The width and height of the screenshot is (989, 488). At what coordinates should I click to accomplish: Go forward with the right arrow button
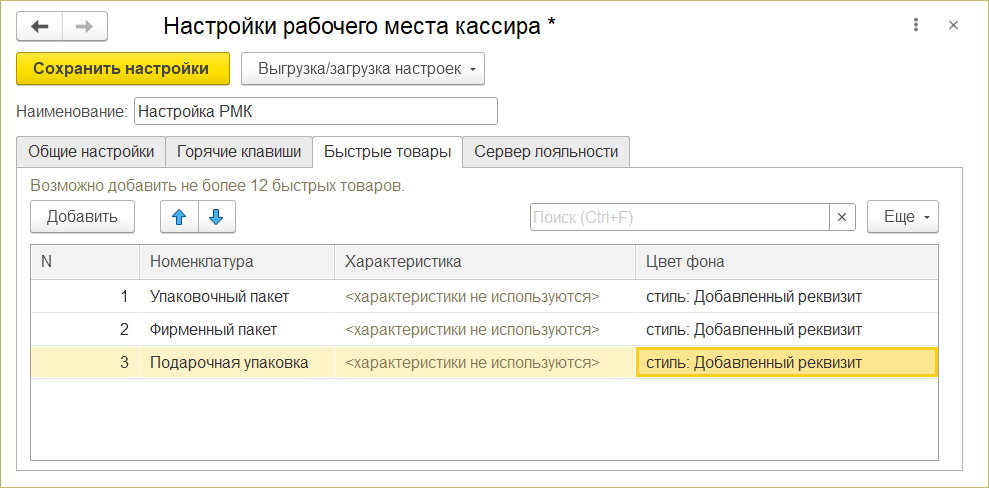[85, 26]
